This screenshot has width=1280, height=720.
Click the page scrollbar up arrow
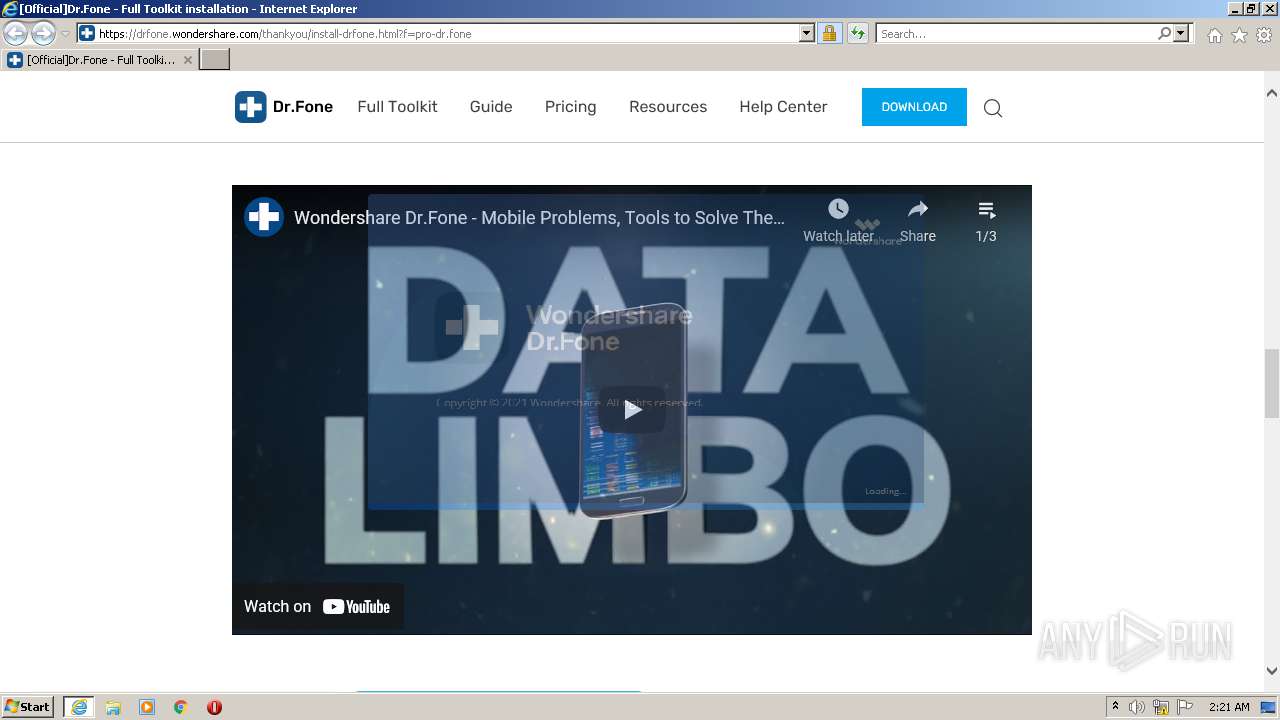[x=1272, y=93]
